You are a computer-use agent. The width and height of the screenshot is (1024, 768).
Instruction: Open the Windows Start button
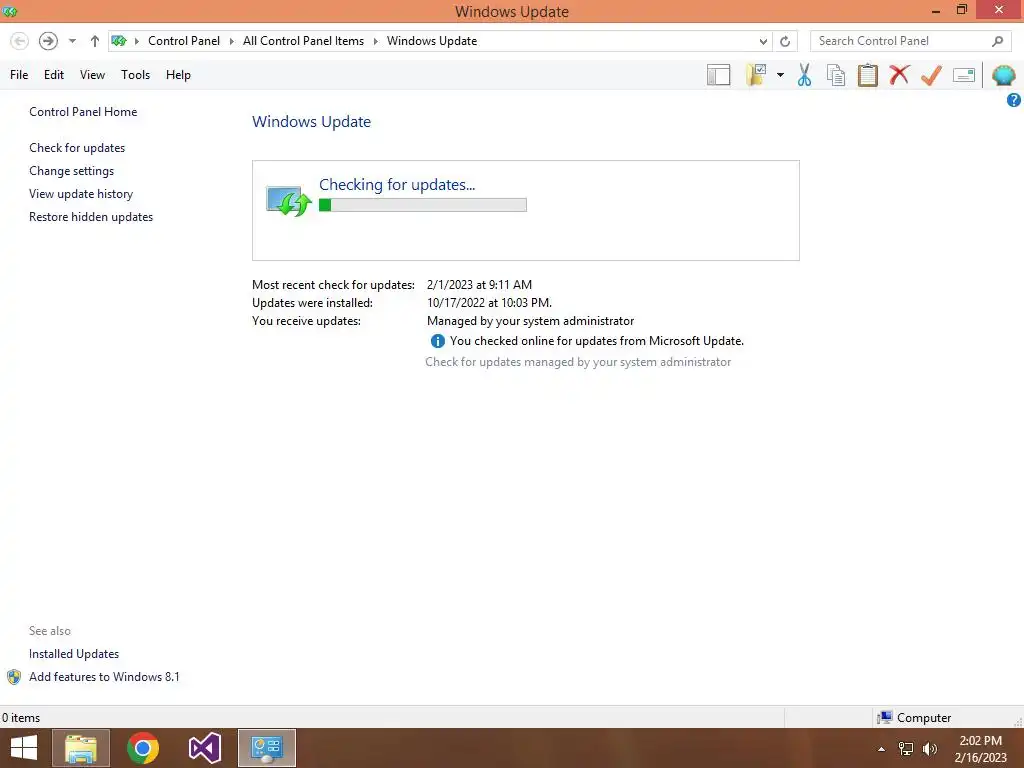pos(24,748)
